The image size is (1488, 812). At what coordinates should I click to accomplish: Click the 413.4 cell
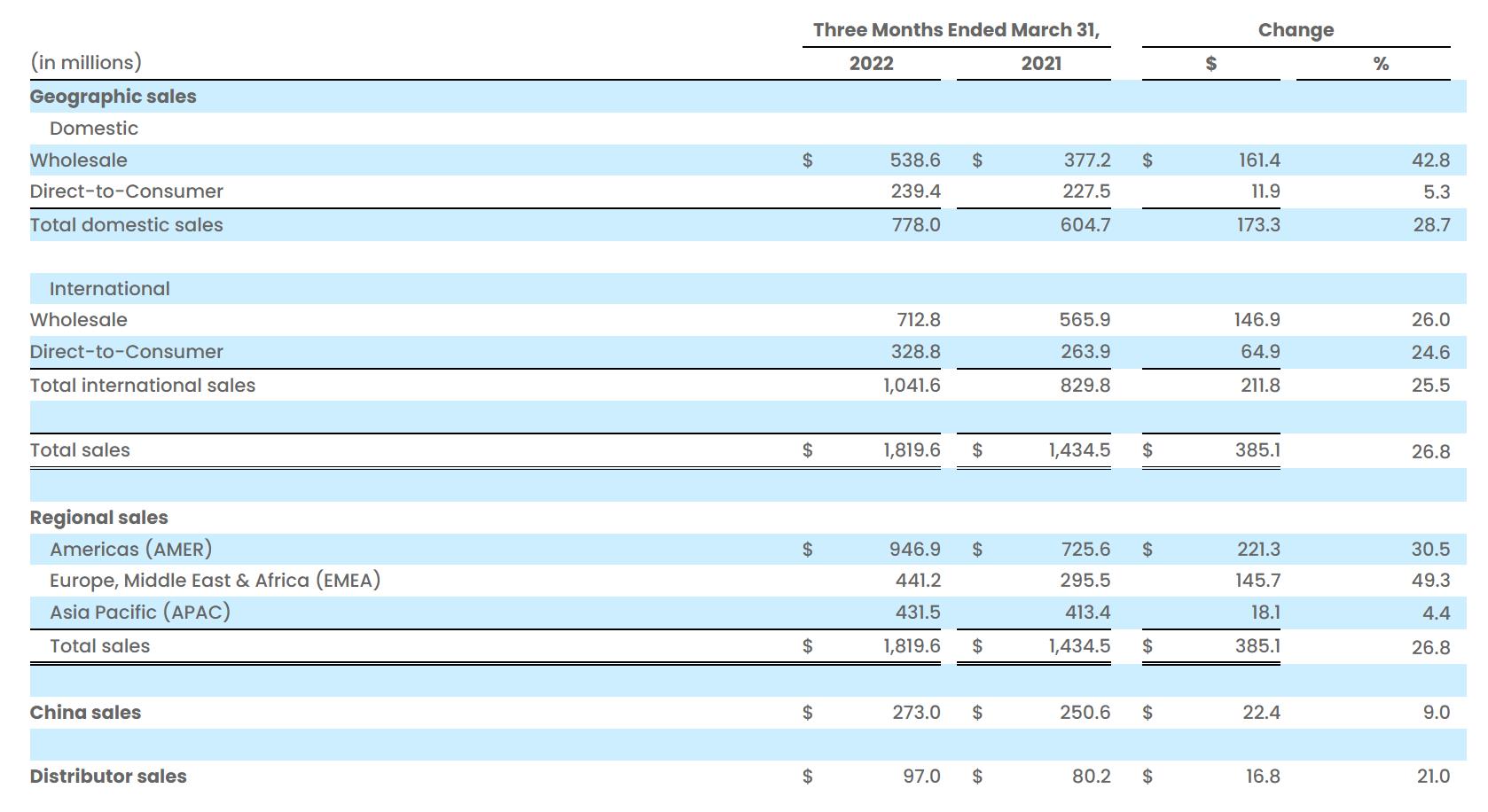pos(1087,613)
